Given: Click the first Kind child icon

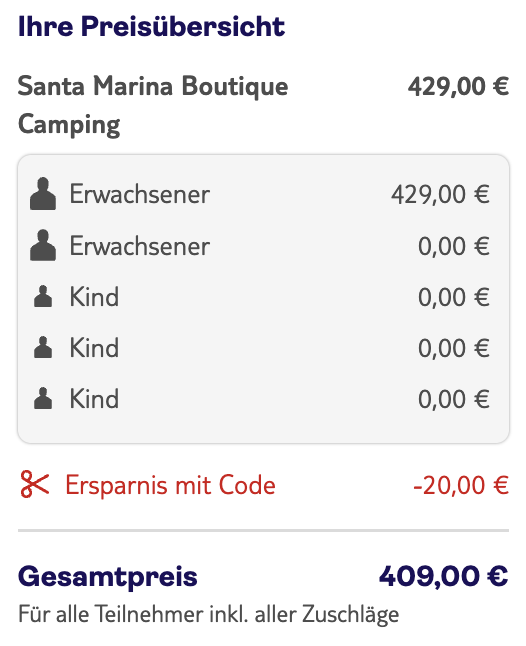Looking at the screenshot, I should click(x=43, y=296).
